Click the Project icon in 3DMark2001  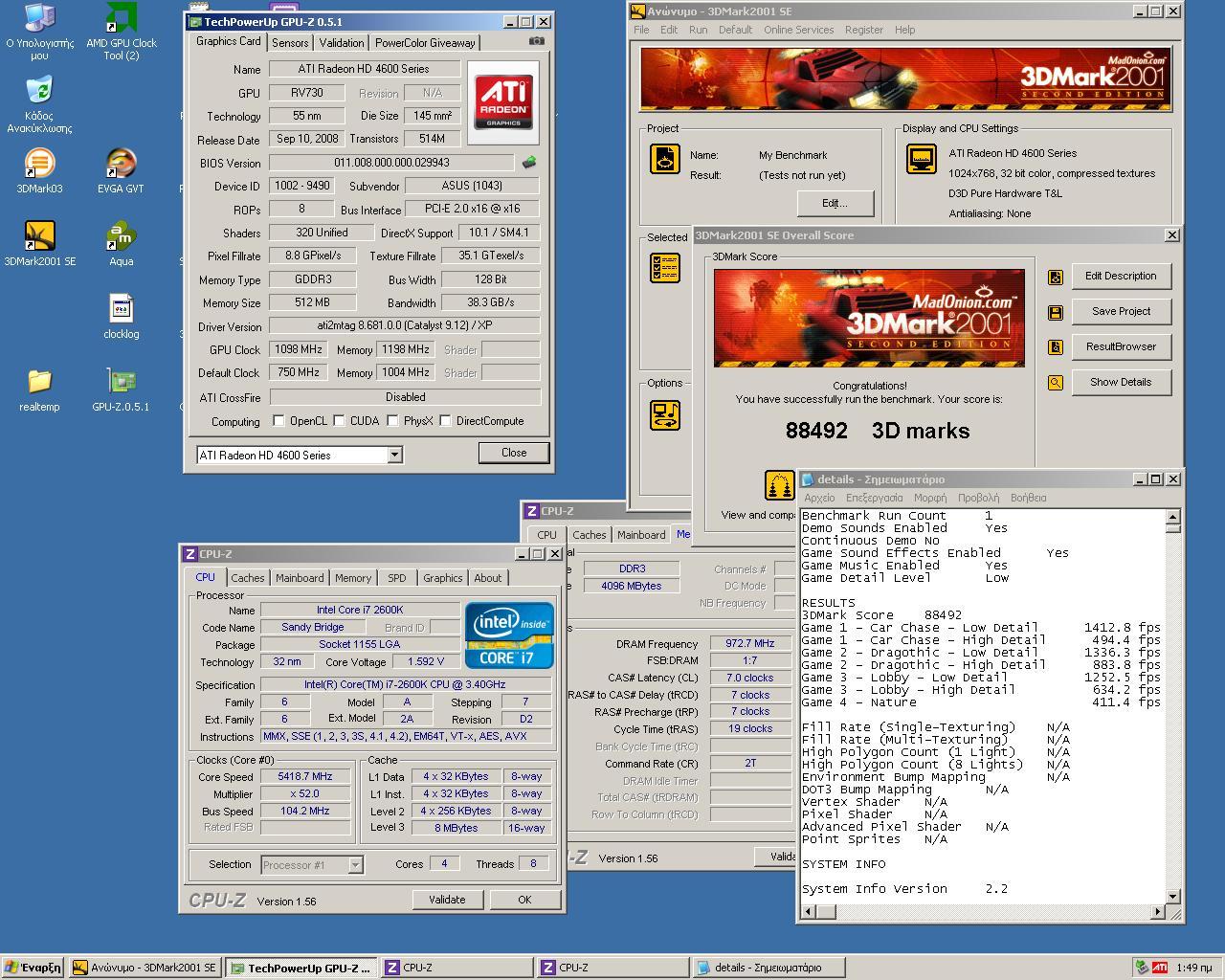coord(664,159)
